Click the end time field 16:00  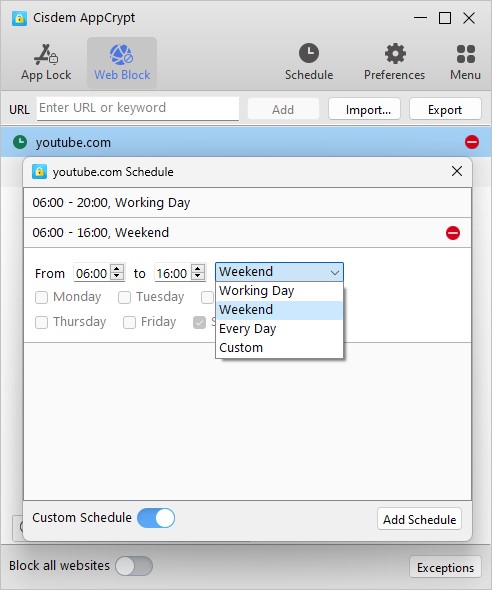point(172,273)
